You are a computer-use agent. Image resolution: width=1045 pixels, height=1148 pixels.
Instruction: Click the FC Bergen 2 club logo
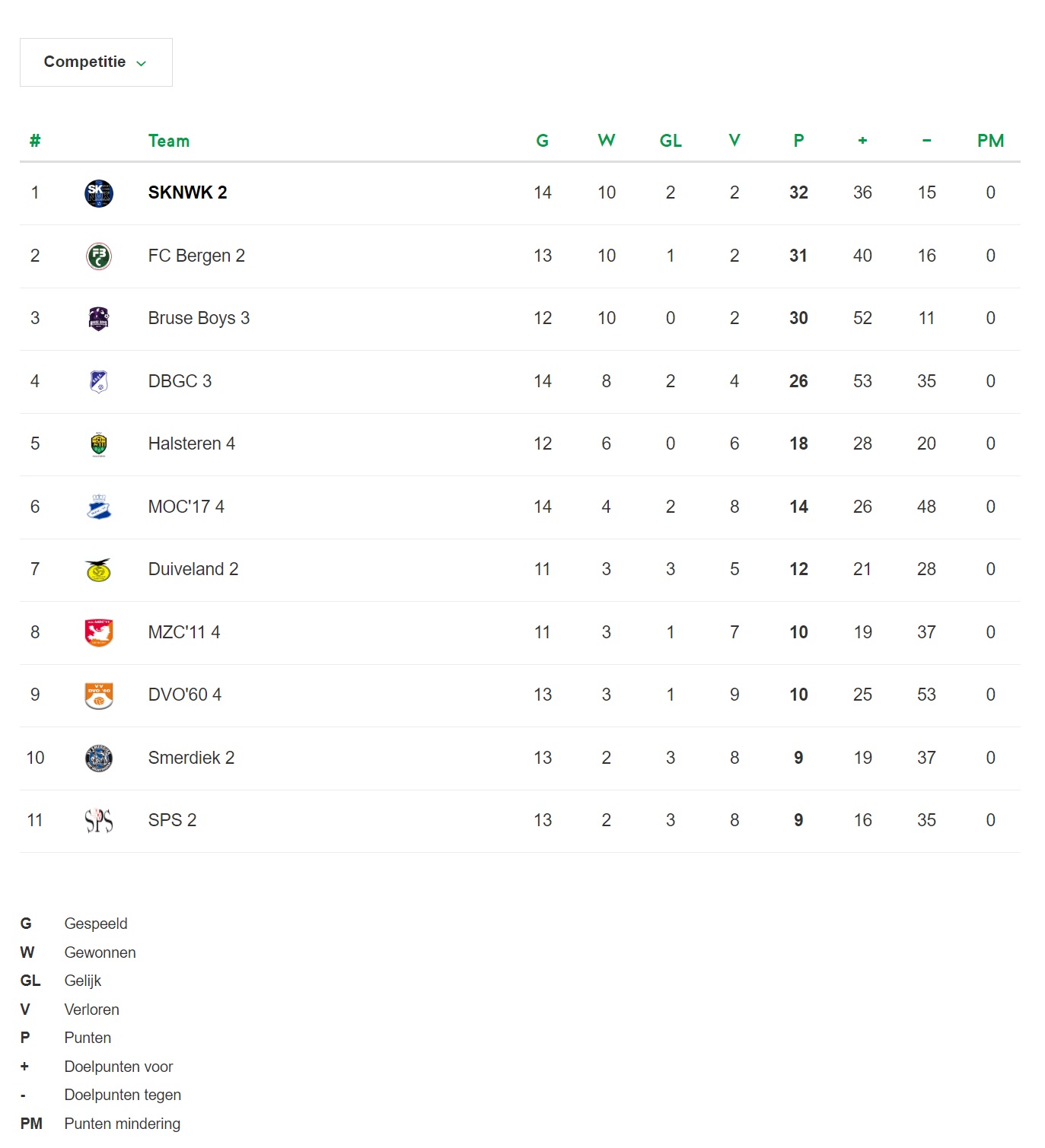(99, 256)
